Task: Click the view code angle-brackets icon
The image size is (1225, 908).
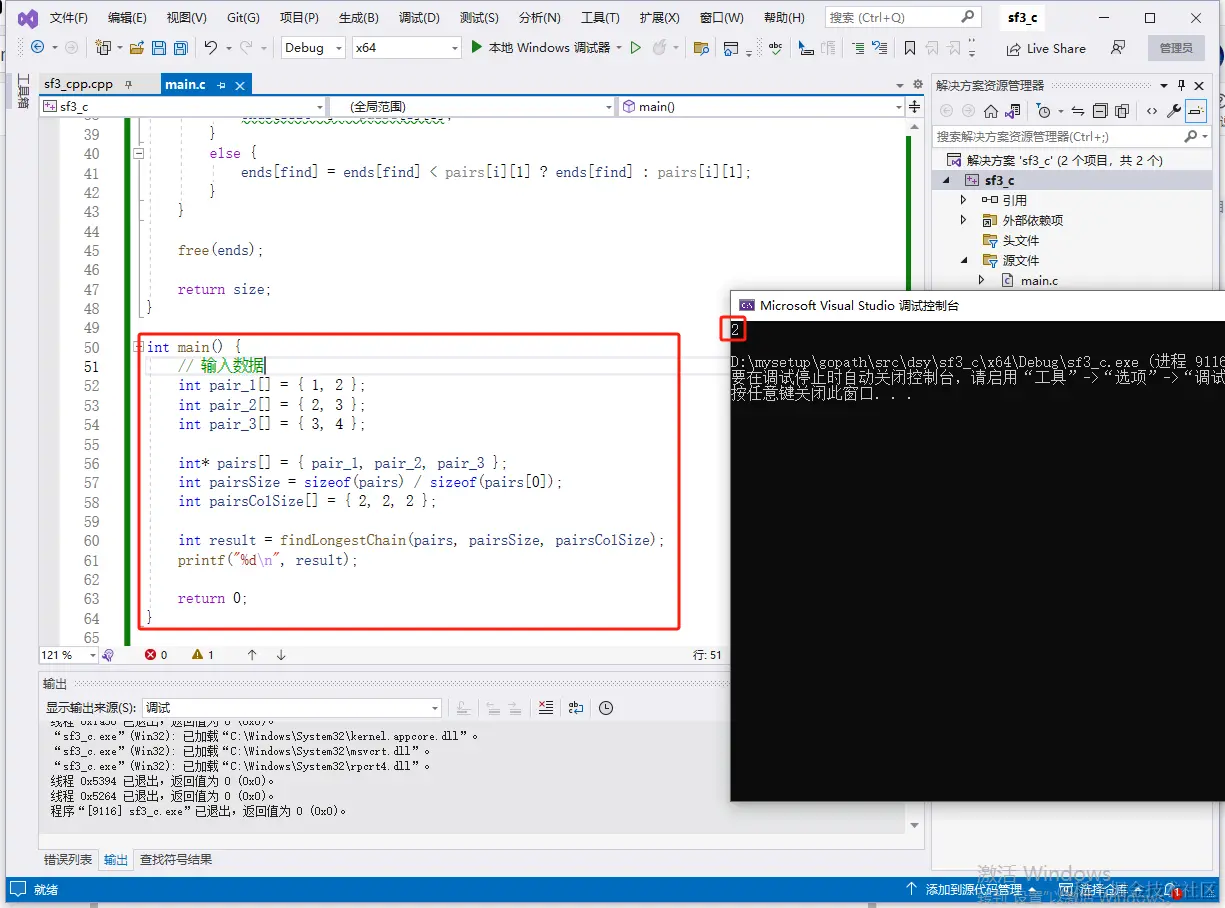Action: click(x=1151, y=111)
